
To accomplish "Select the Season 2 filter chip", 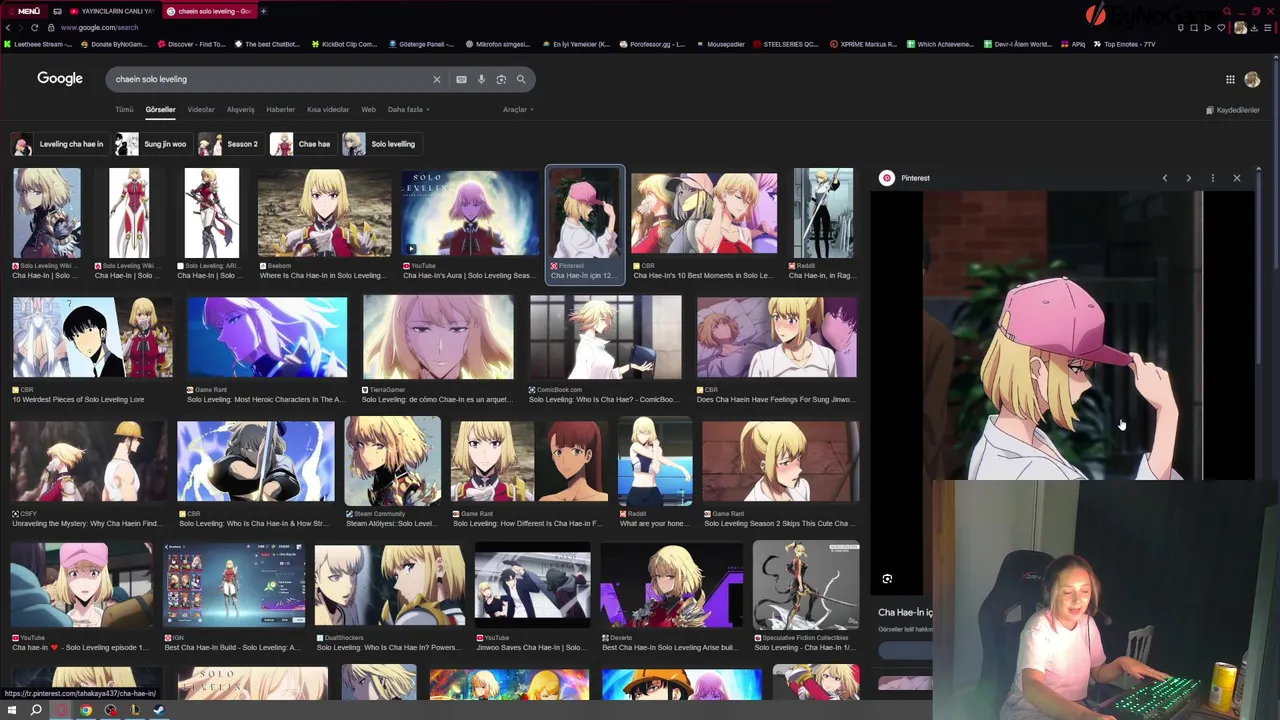I will (x=229, y=144).
